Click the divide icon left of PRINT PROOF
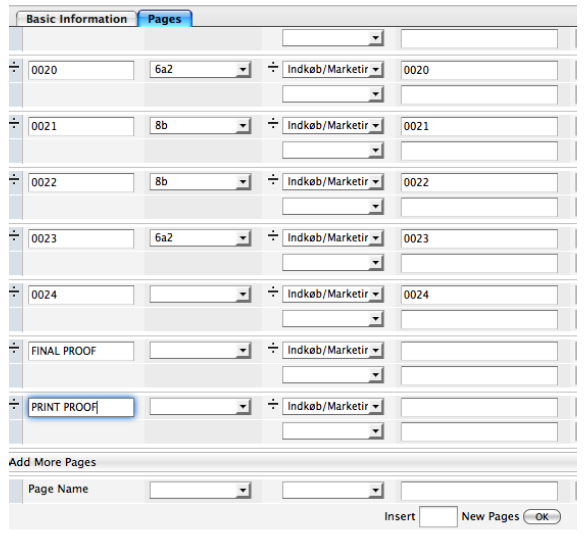Image resolution: width=588 pixels, height=535 pixels. pyautogui.click(x=14, y=405)
